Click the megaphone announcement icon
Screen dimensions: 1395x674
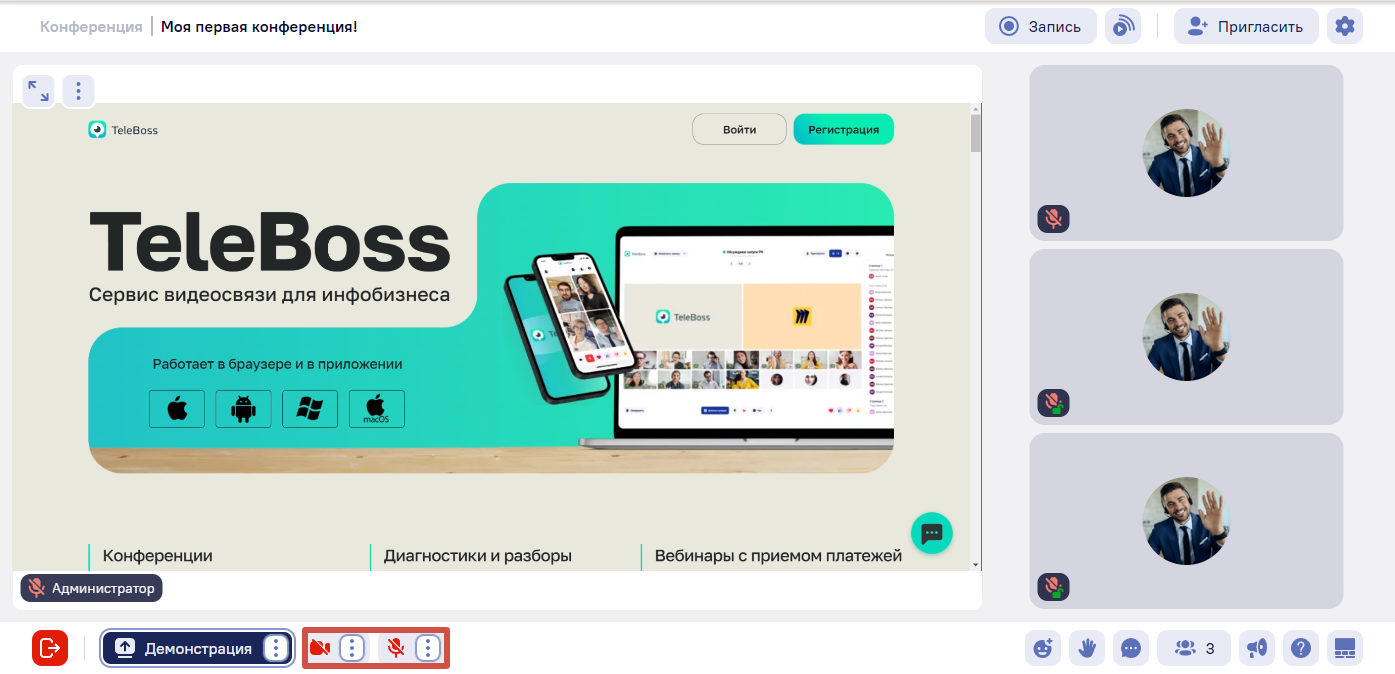[x=1257, y=648]
